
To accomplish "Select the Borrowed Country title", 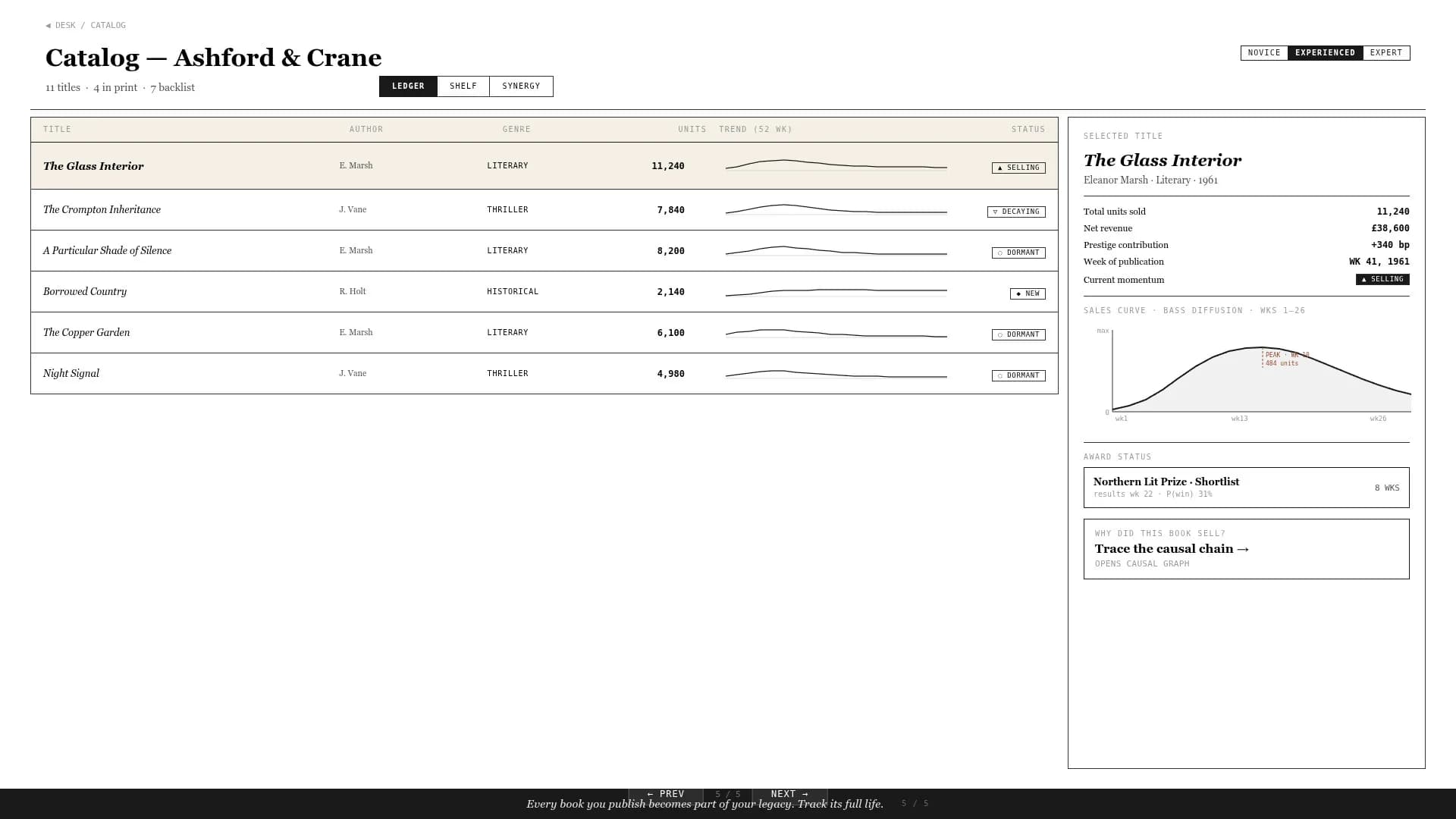I will point(85,292).
